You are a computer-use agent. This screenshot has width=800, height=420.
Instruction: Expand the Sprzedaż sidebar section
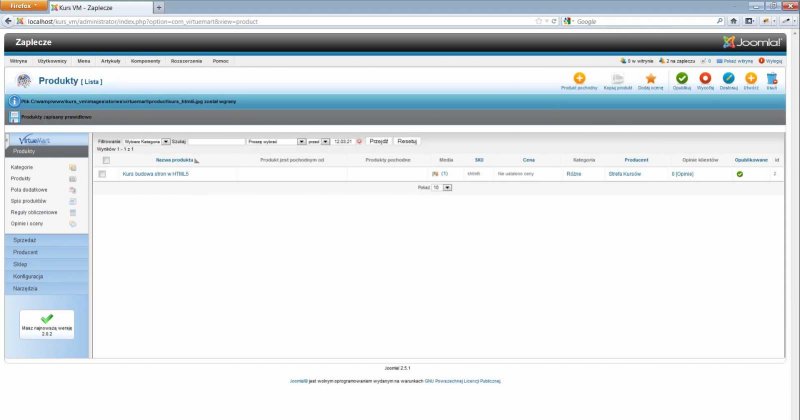tap(25, 241)
